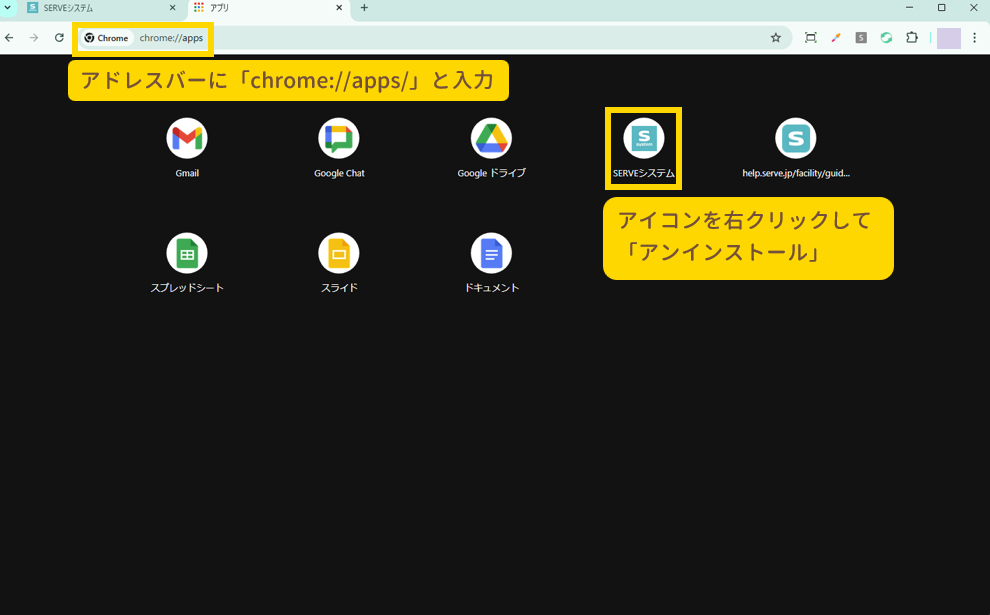The width and height of the screenshot is (990, 615).
Task: Click the SERVEシステム app icon
Action: coord(643,139)
